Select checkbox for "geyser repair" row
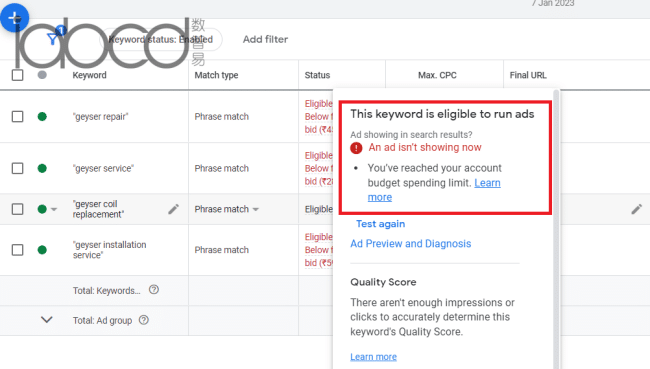 17,117
